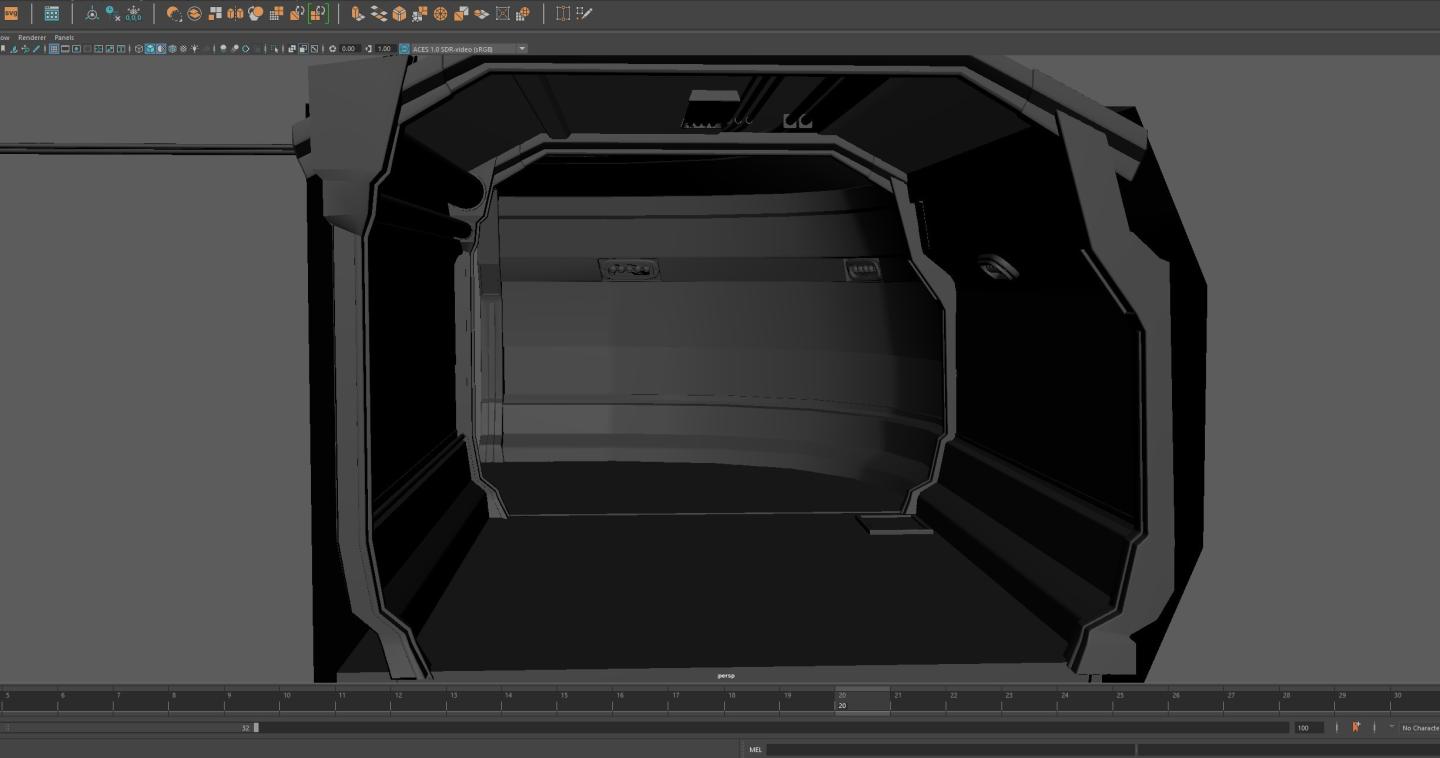The width and height of the screenshot is (1440, 758).
Task: Click the grease pencil icon in panel toolbar
Action: pos(36,48)
